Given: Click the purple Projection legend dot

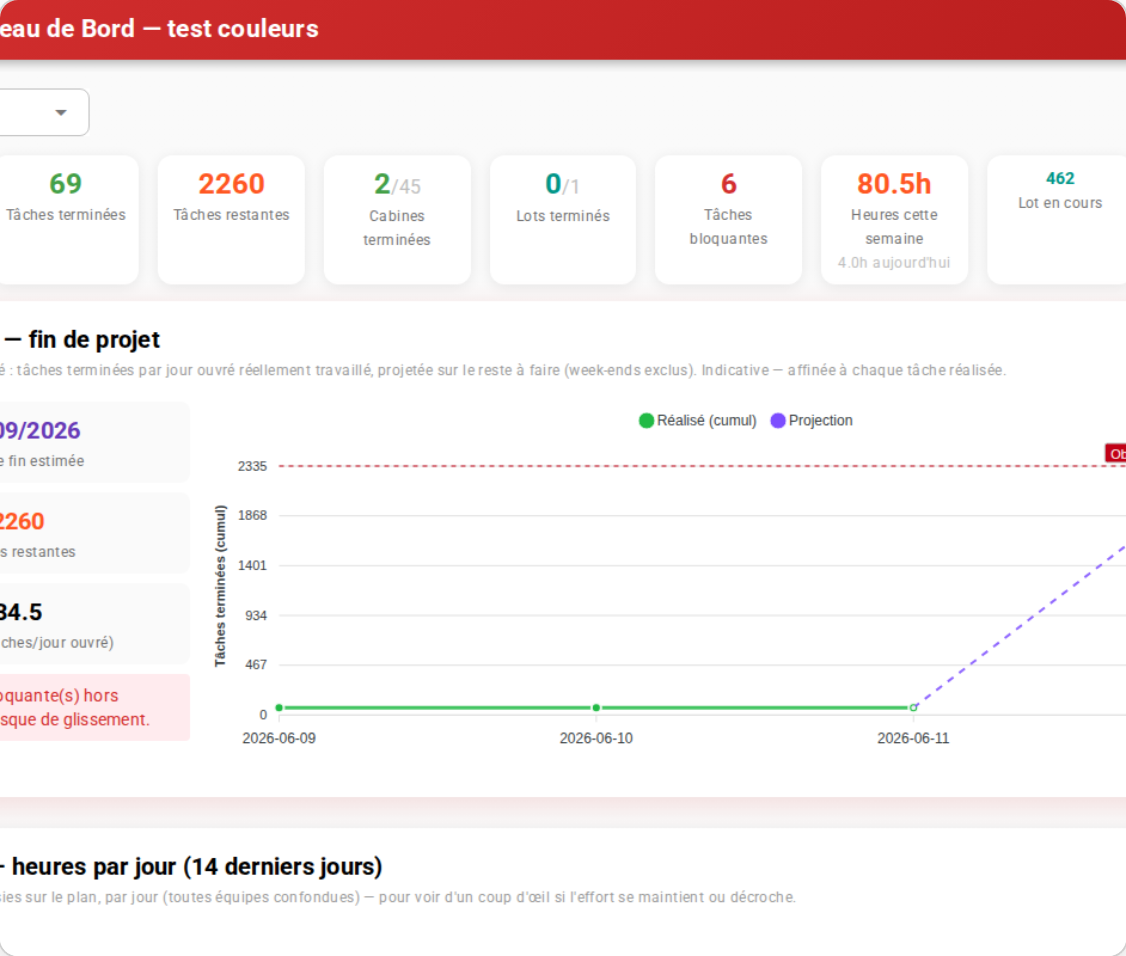Looking at the screenshot, I should [778, 421].
